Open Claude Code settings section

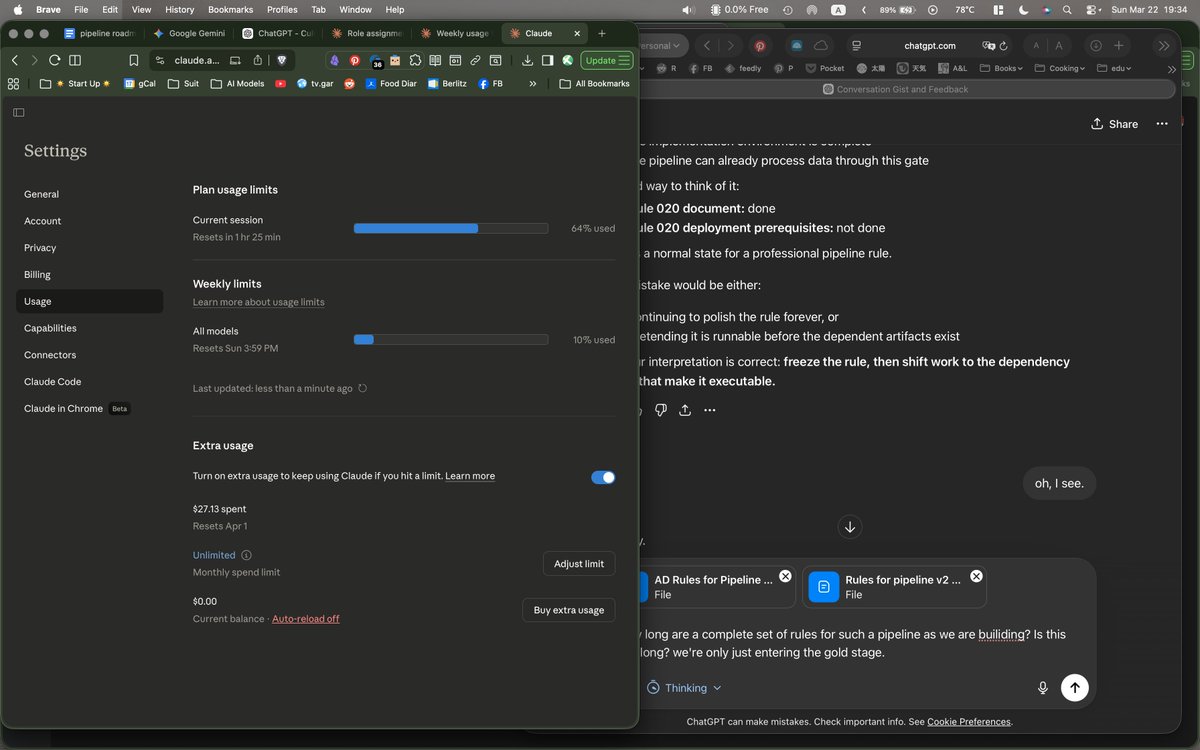89,382
